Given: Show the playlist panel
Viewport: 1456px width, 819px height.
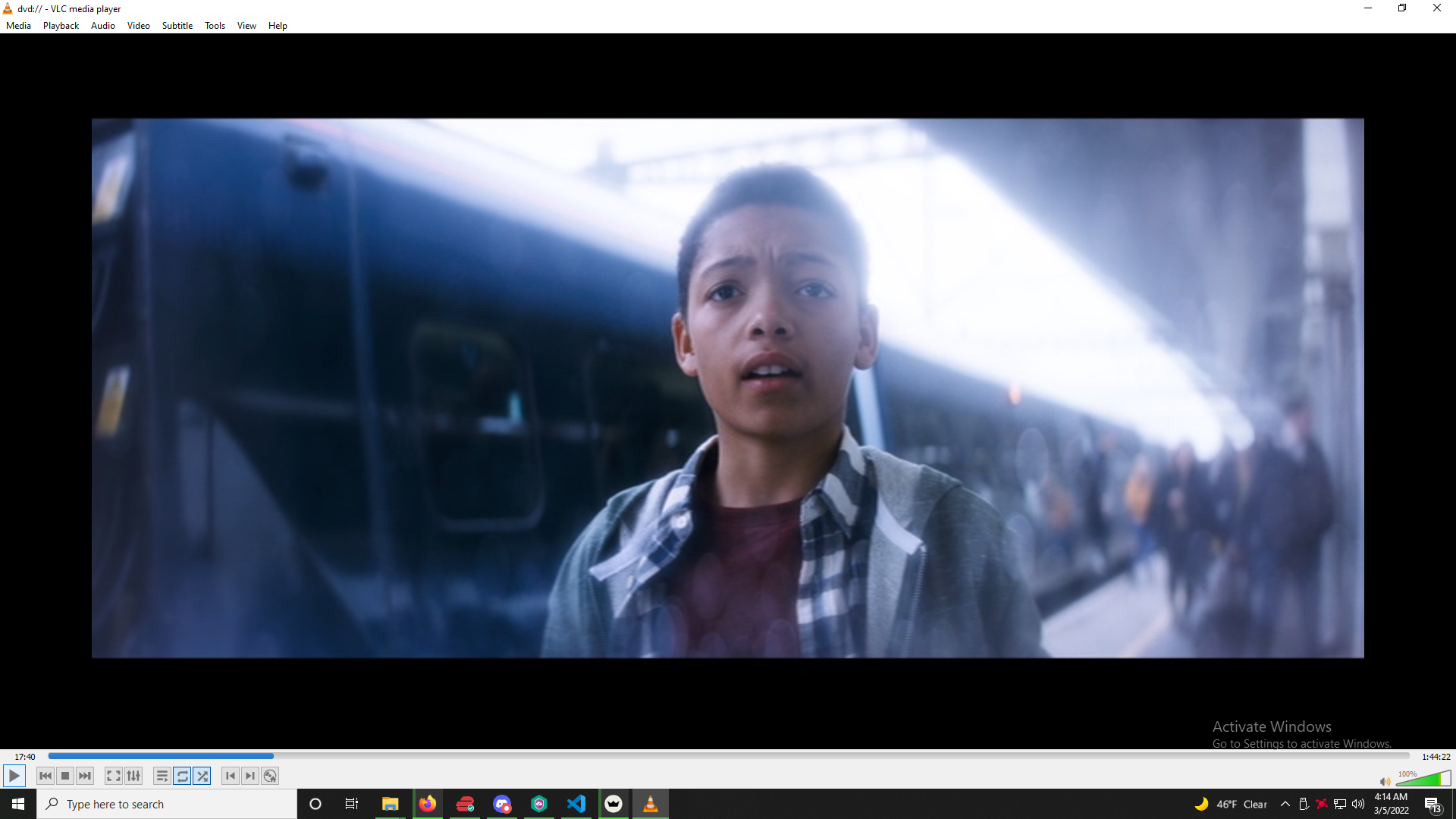Looking at the screenshot, I should (162, 776).
